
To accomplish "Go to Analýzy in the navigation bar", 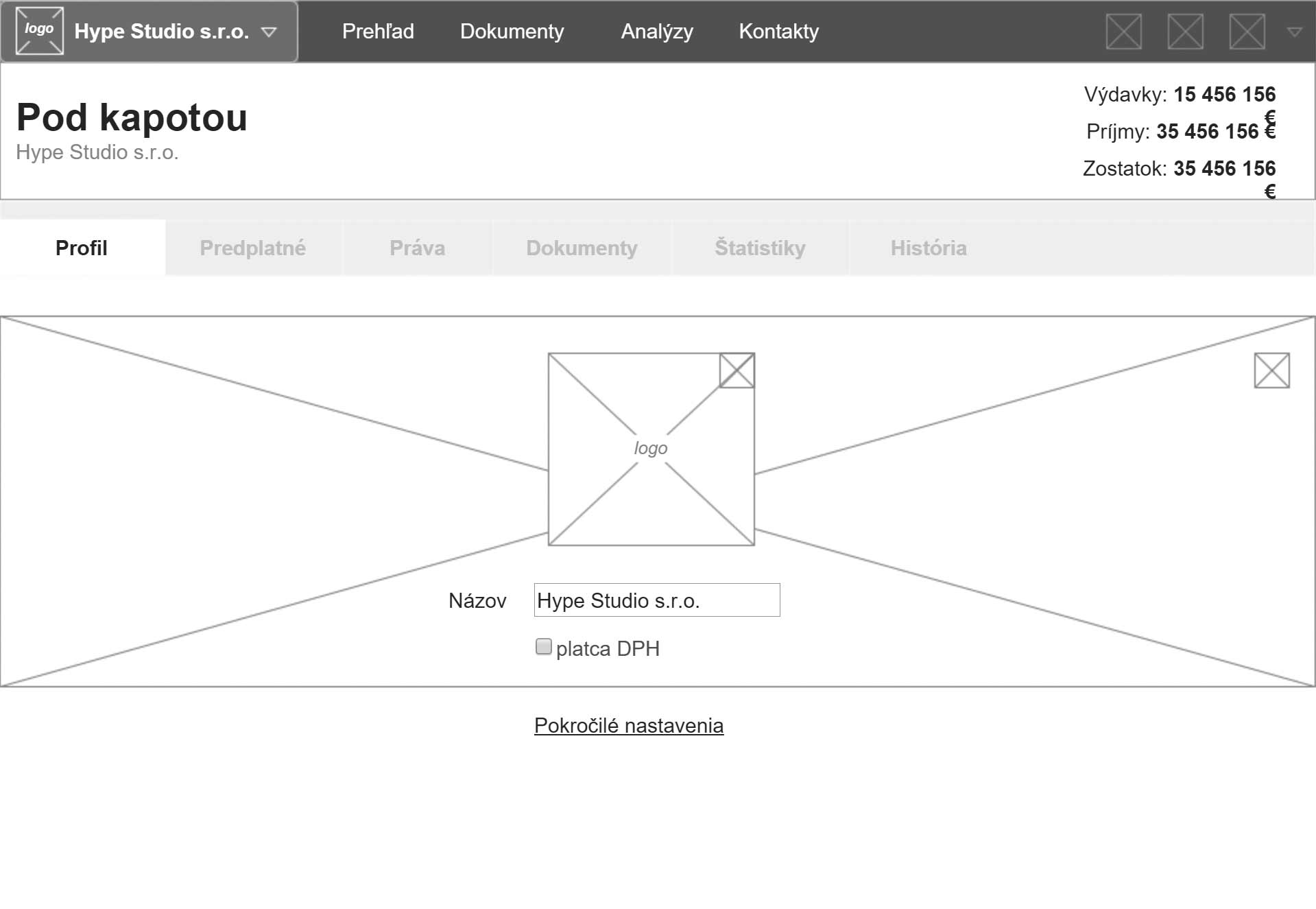I will pos(656,32).
